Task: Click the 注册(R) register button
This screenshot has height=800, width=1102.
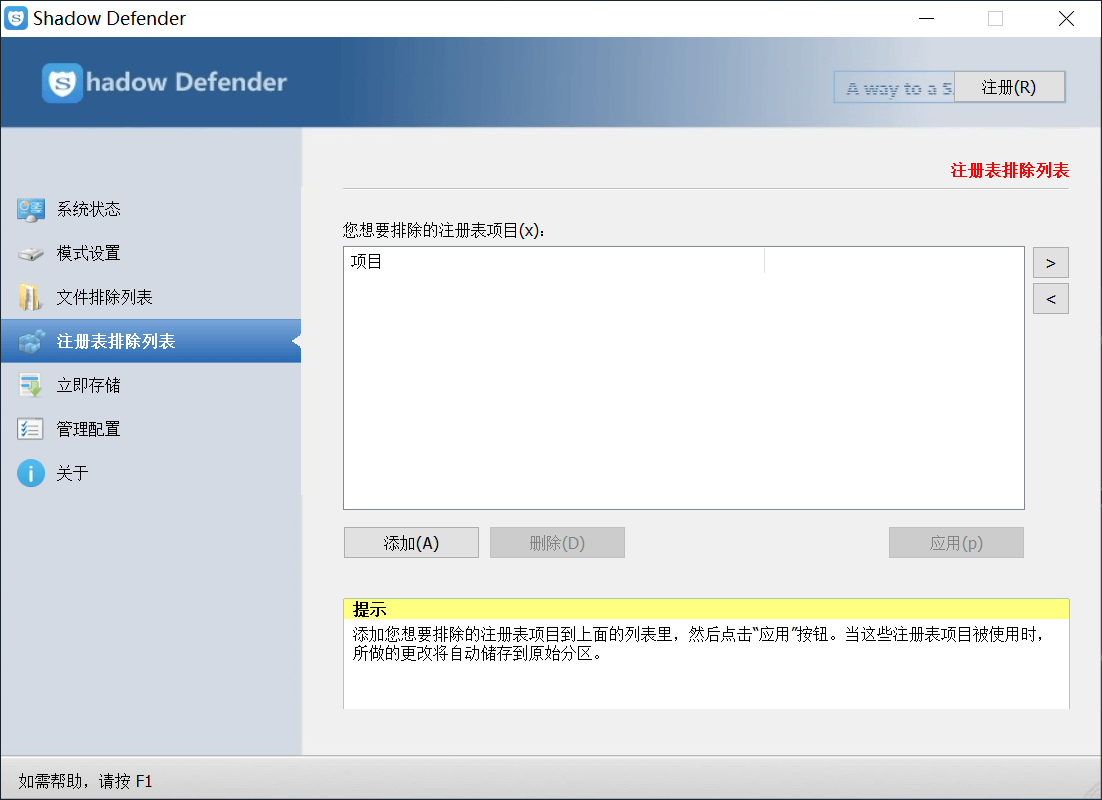Action: [x=1009, y=87]
